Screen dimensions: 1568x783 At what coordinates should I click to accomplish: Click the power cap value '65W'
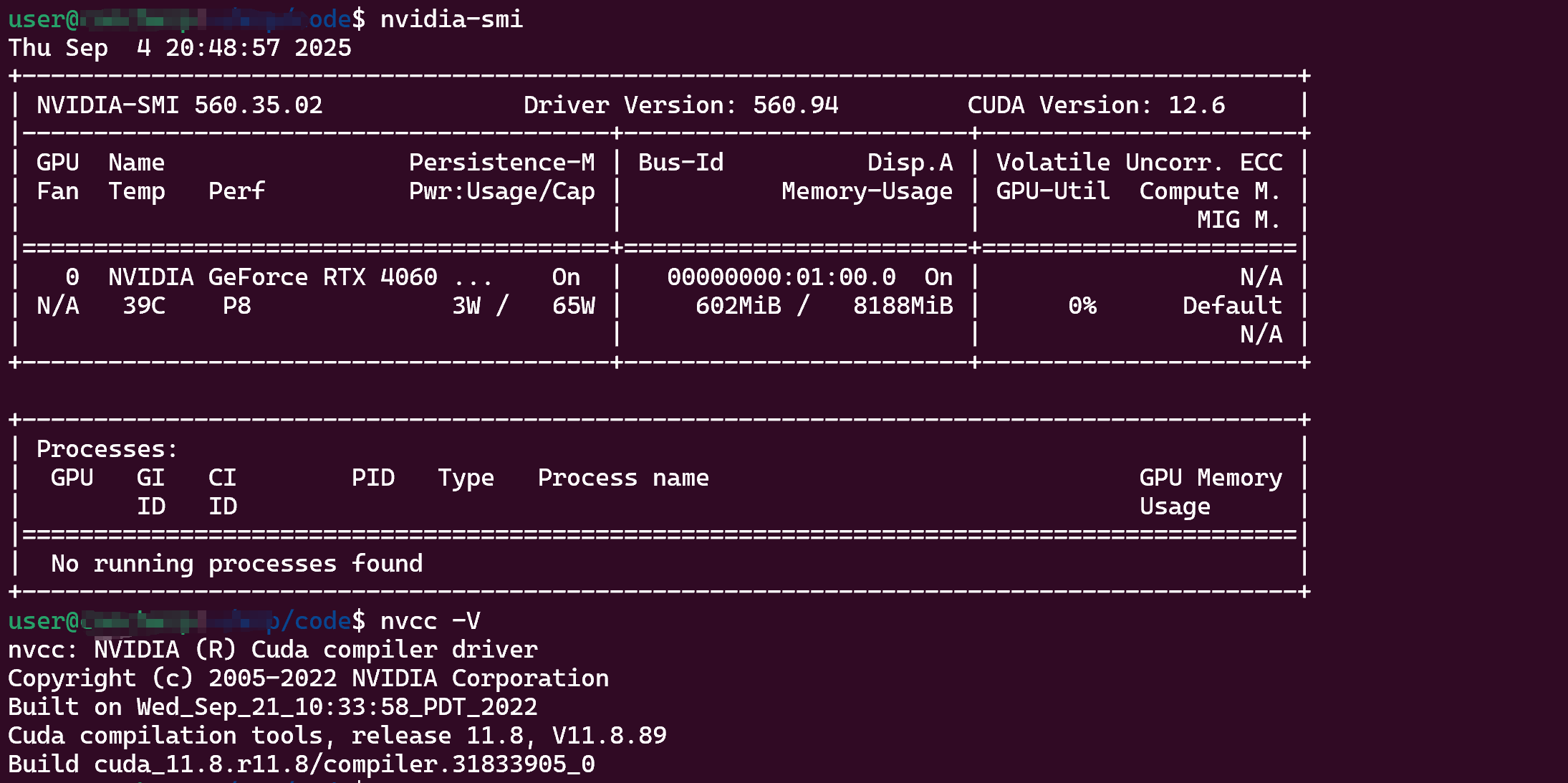(x=574, y=306)
